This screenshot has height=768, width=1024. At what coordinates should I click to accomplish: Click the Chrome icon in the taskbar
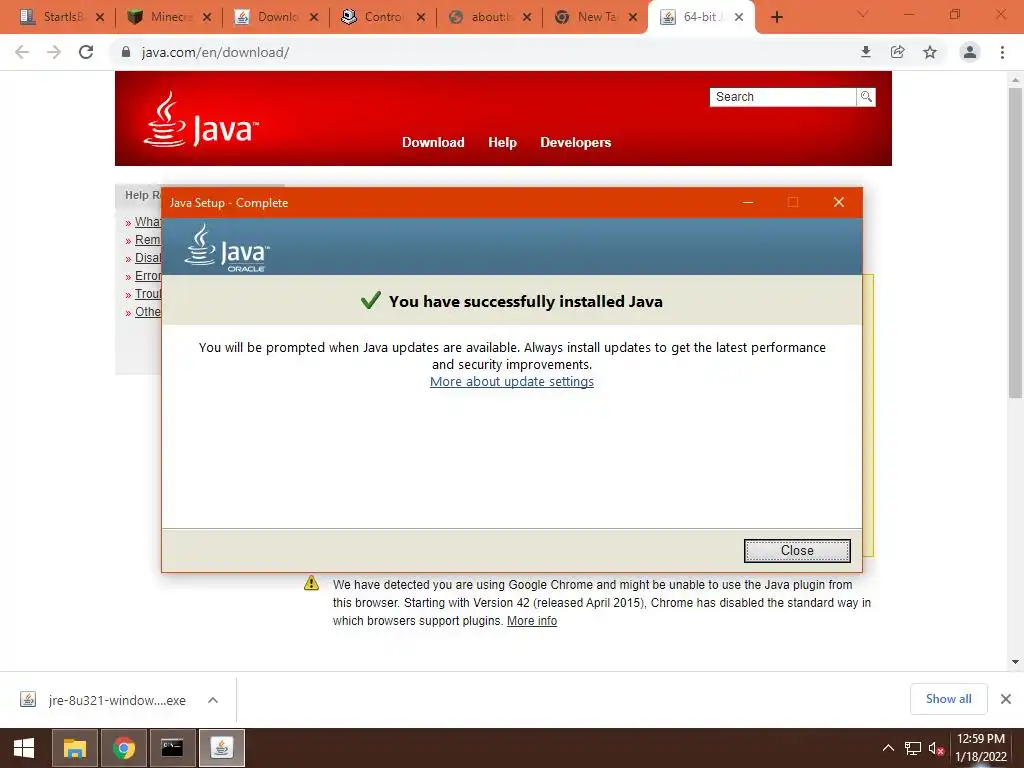point(123,748)
